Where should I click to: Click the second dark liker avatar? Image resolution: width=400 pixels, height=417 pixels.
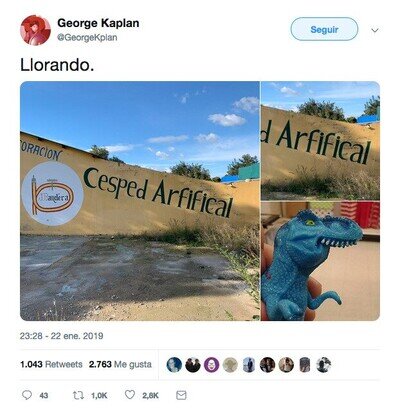193,365
